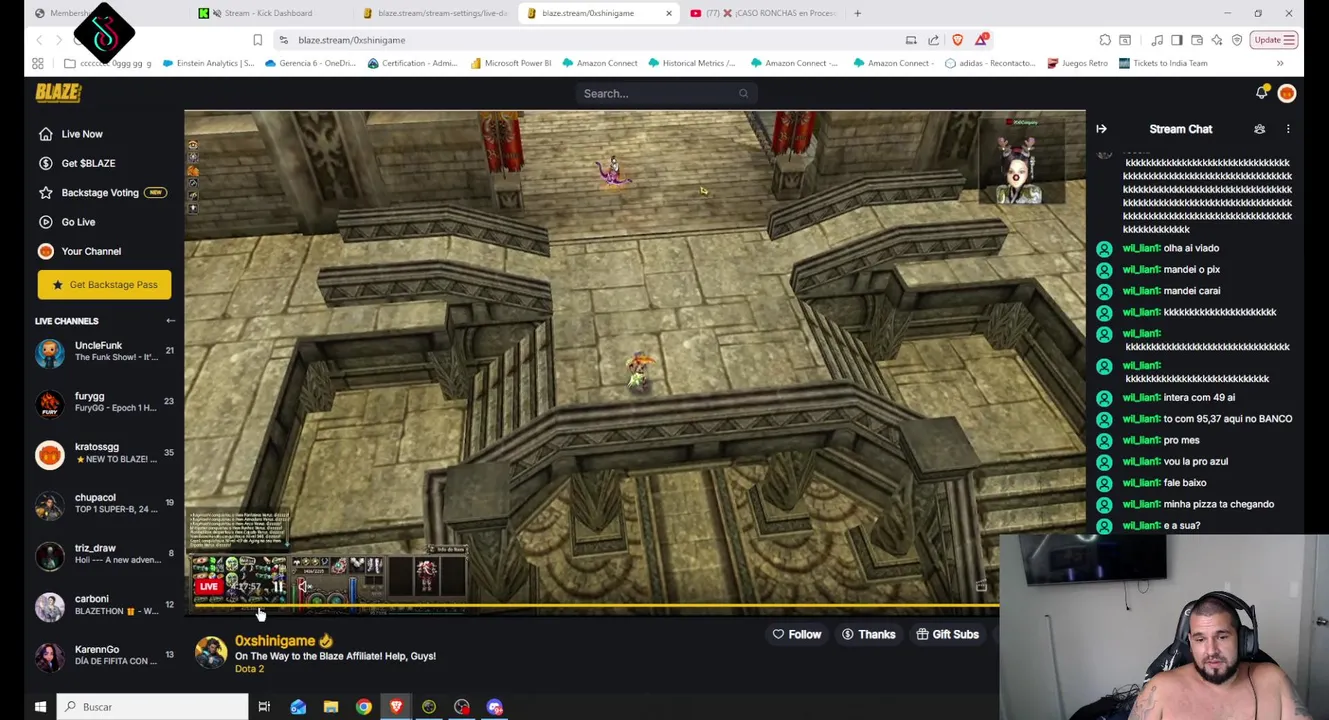Click the address bar URL

(351, 40)
